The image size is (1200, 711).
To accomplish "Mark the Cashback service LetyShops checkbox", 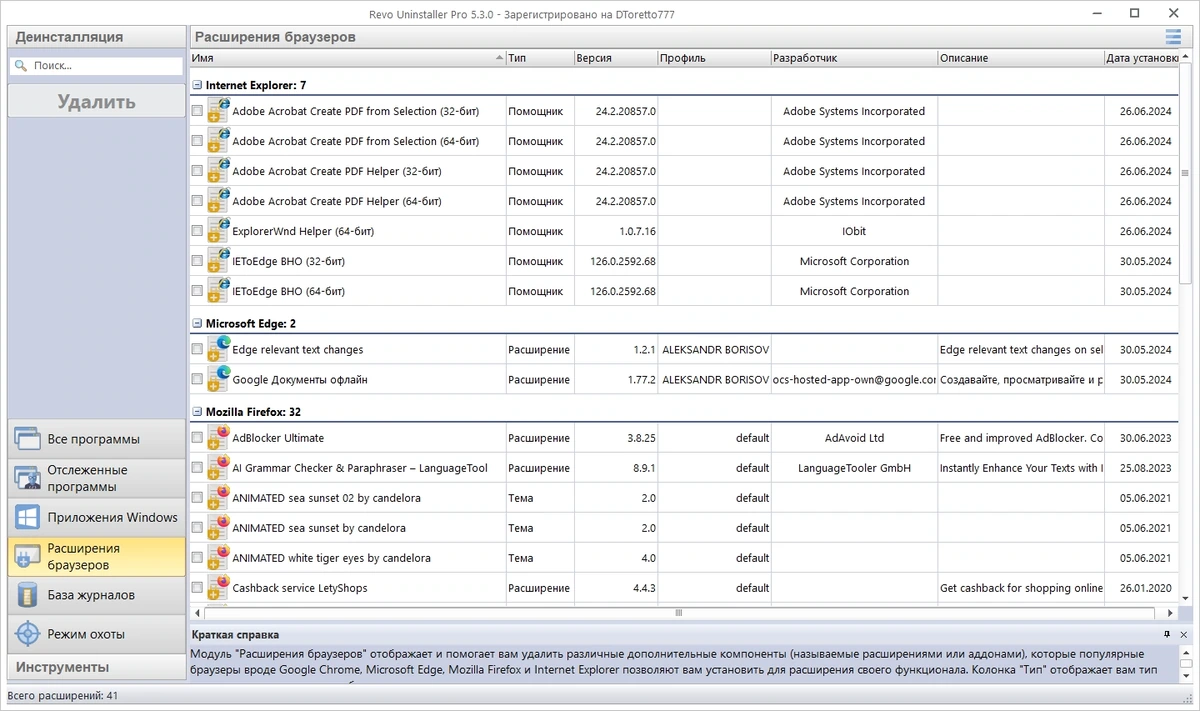I will pos(197,588).
